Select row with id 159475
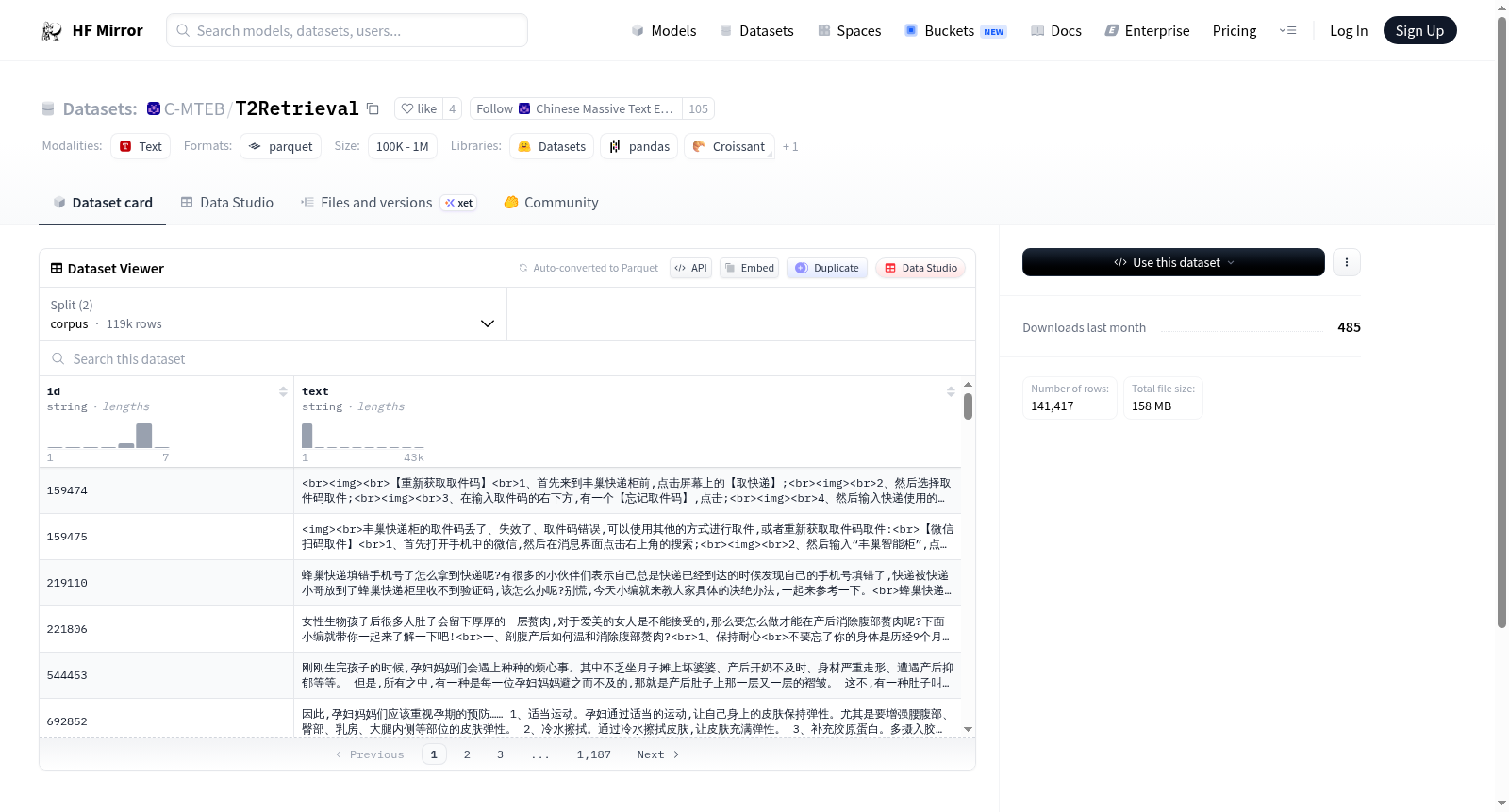The height and width of the screenshot is (812, 1509). (x=500, y=537)
